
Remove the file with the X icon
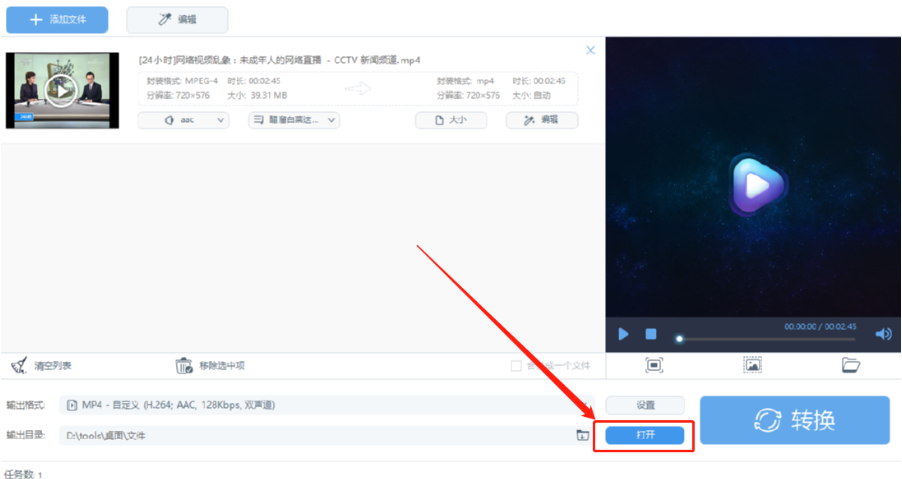[x=590, y=51]
